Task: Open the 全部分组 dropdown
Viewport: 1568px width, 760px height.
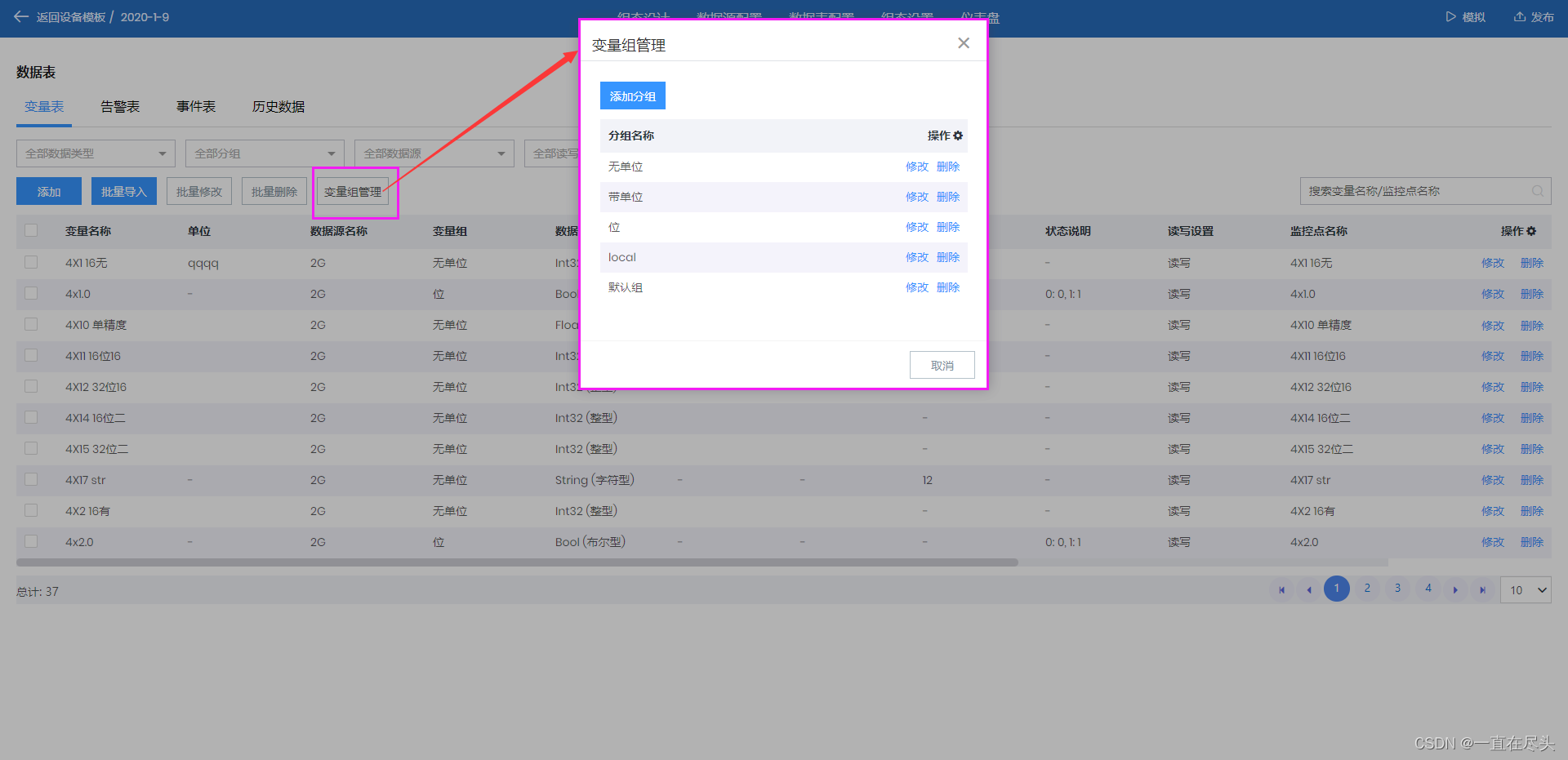Action: pyautogui.click(x=265, y=153)
